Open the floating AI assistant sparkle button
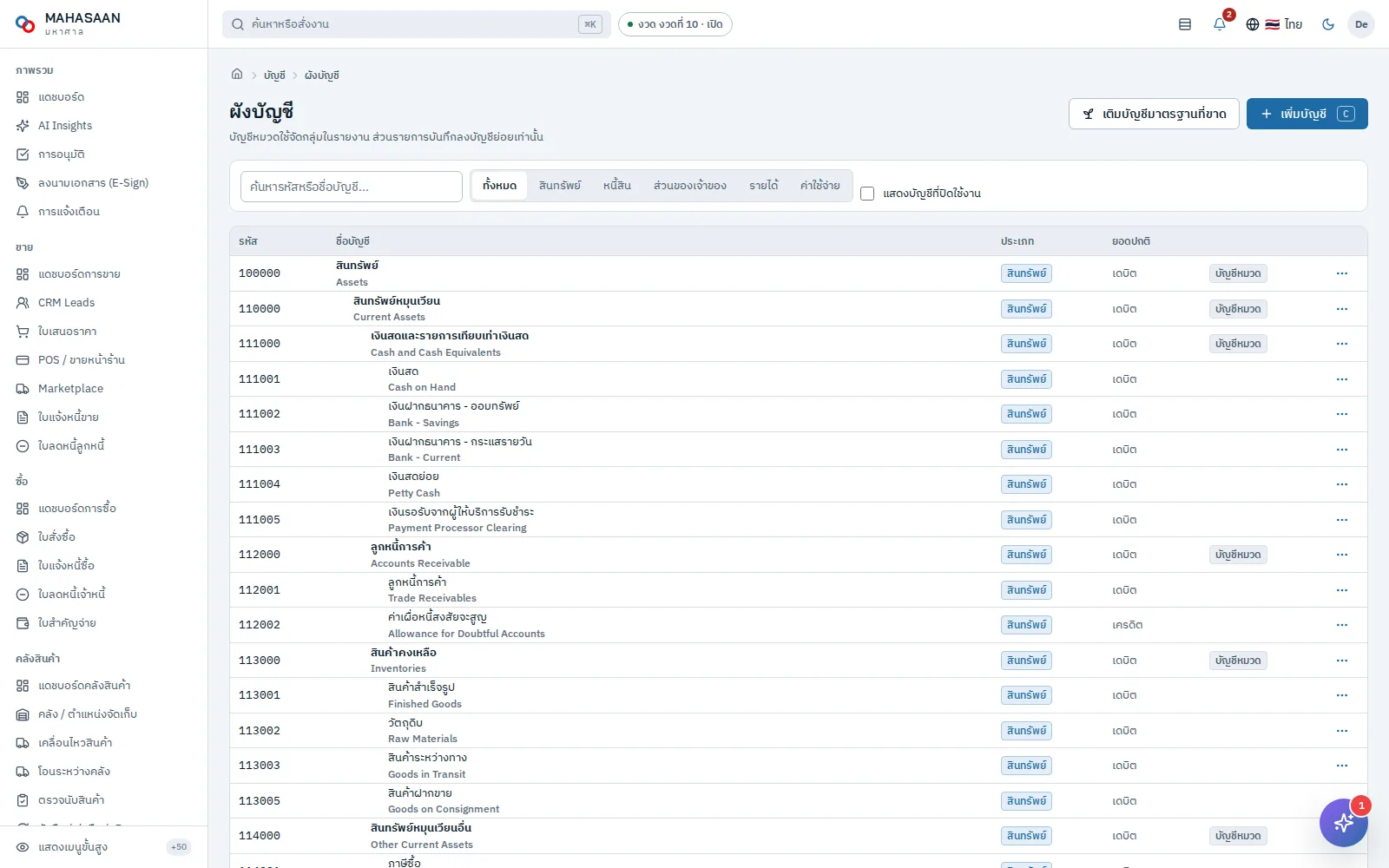Image resolution: width=1389 pixels, height=868 pixels. pyautogui.click(x=1343, y=822)
